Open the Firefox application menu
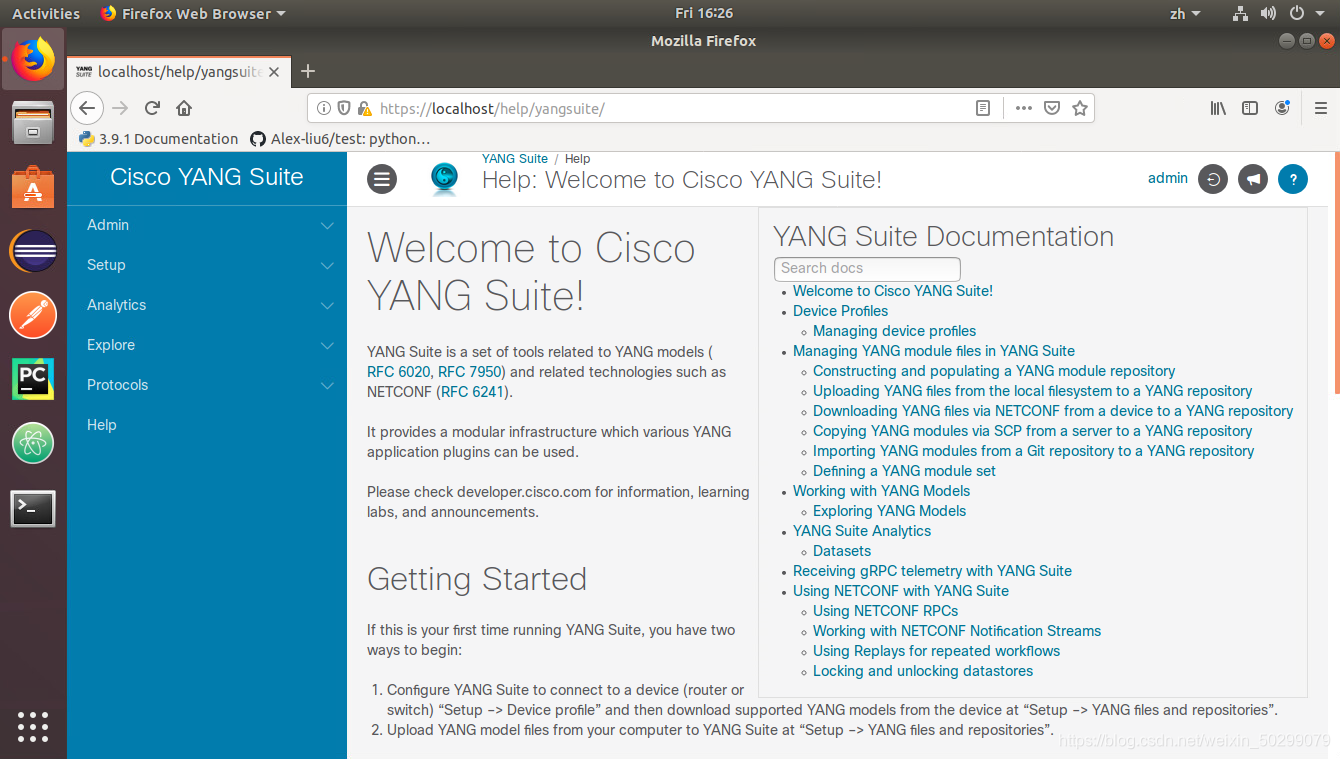The width and height of the screenshot is (1340, 759). 1321,108
